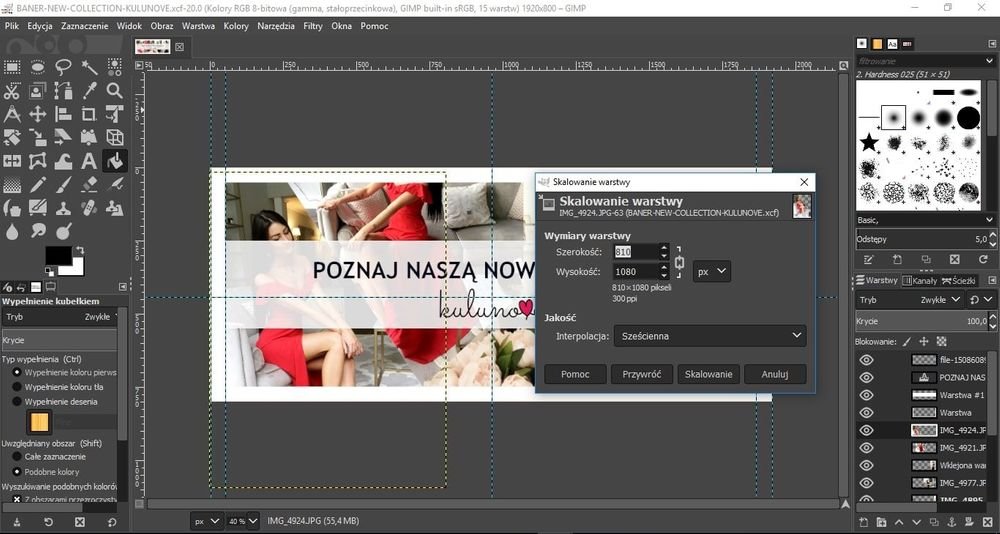
Task: Toggle eye for IMG_4921.JPG layer
Action: pos(865,448)
